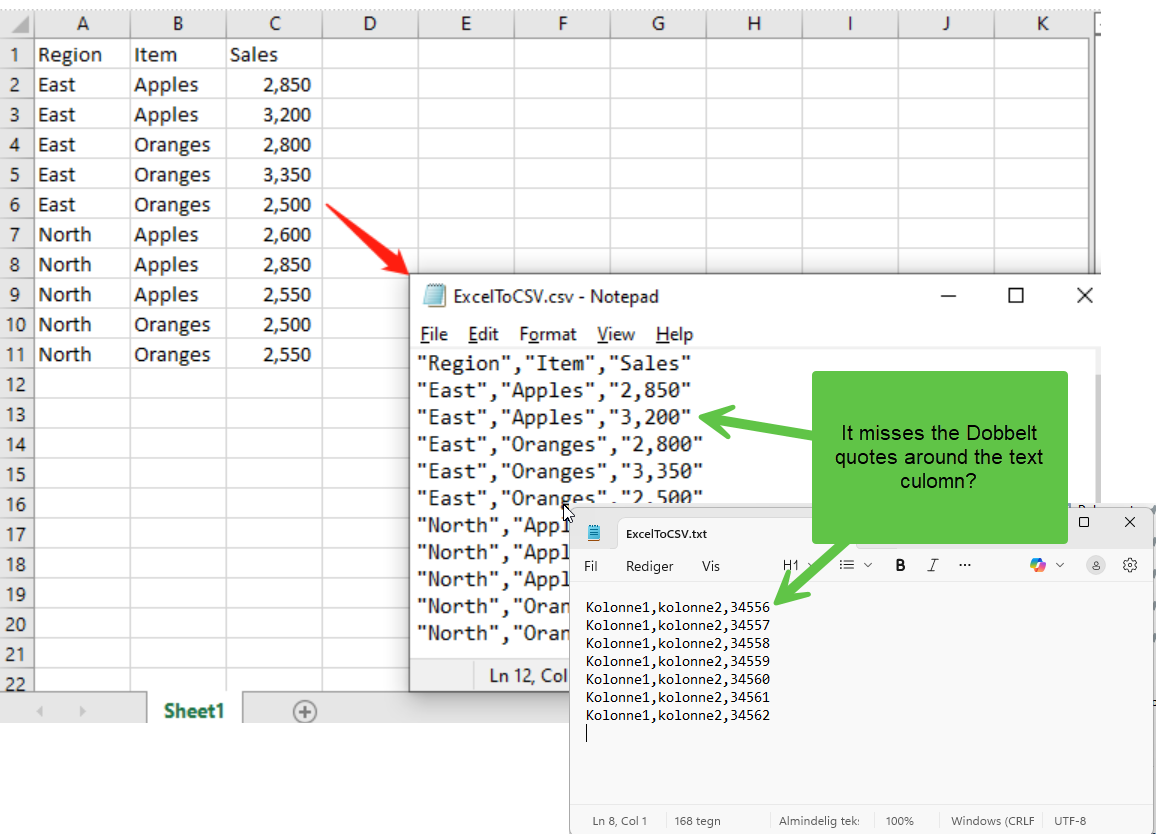Click the Almindelig tekst status entry
Image resolution: width=1156 pixels, height=834 pixels.
(818, 821)
